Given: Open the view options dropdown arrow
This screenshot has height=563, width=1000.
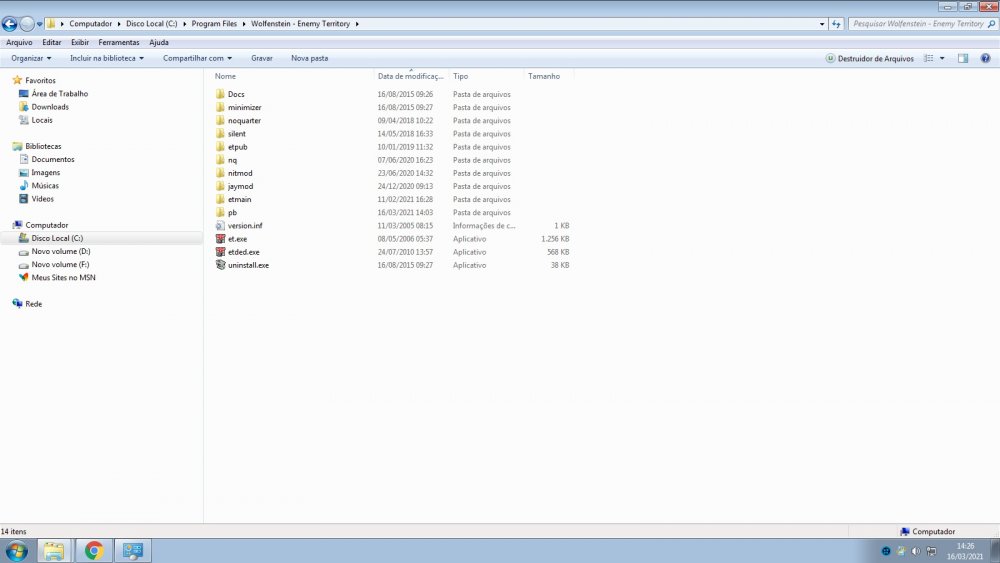Looking at the screenshot, I should coord(942,58).
